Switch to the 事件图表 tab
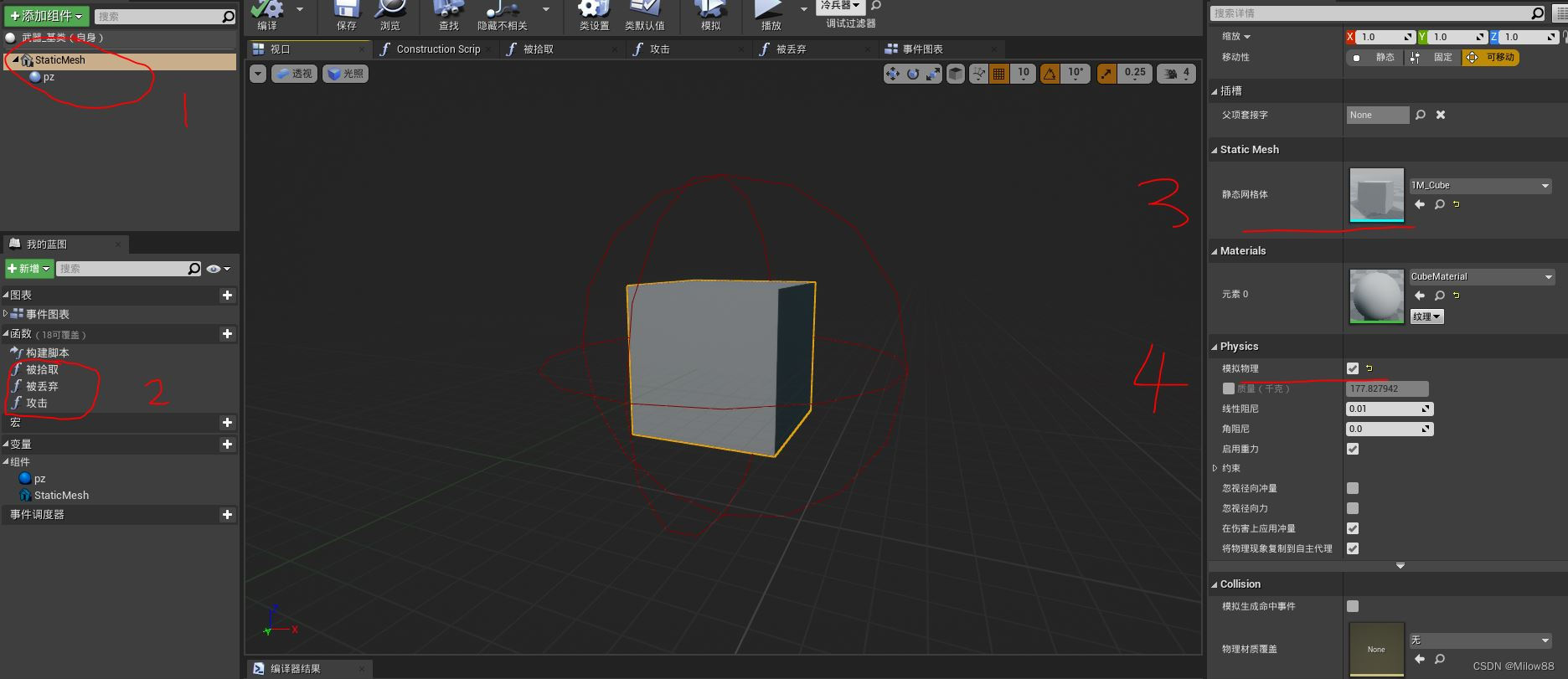 pyautogui.click(x=922, y=49)
